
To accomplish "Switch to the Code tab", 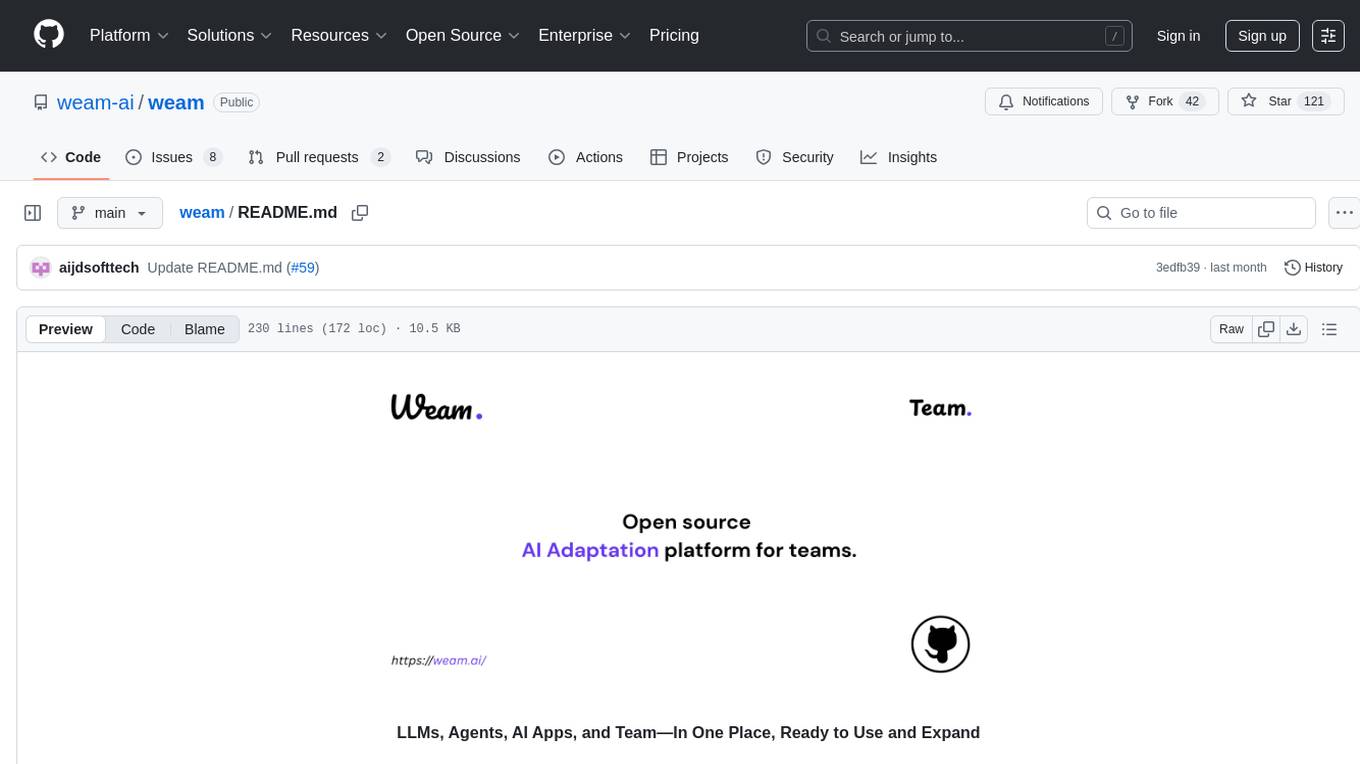I will pos(71,157).
